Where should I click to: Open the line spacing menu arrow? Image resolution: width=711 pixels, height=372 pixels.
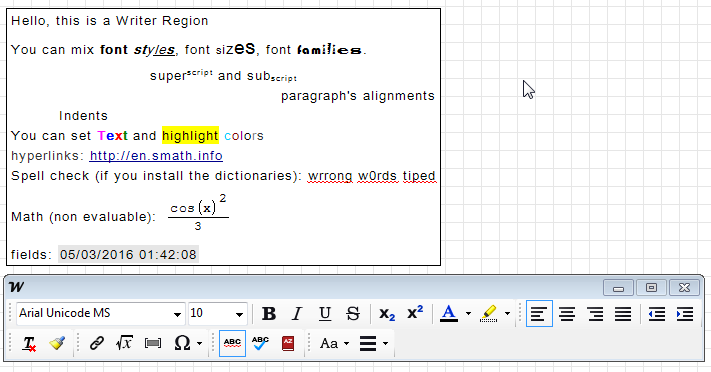click(385, 343)
